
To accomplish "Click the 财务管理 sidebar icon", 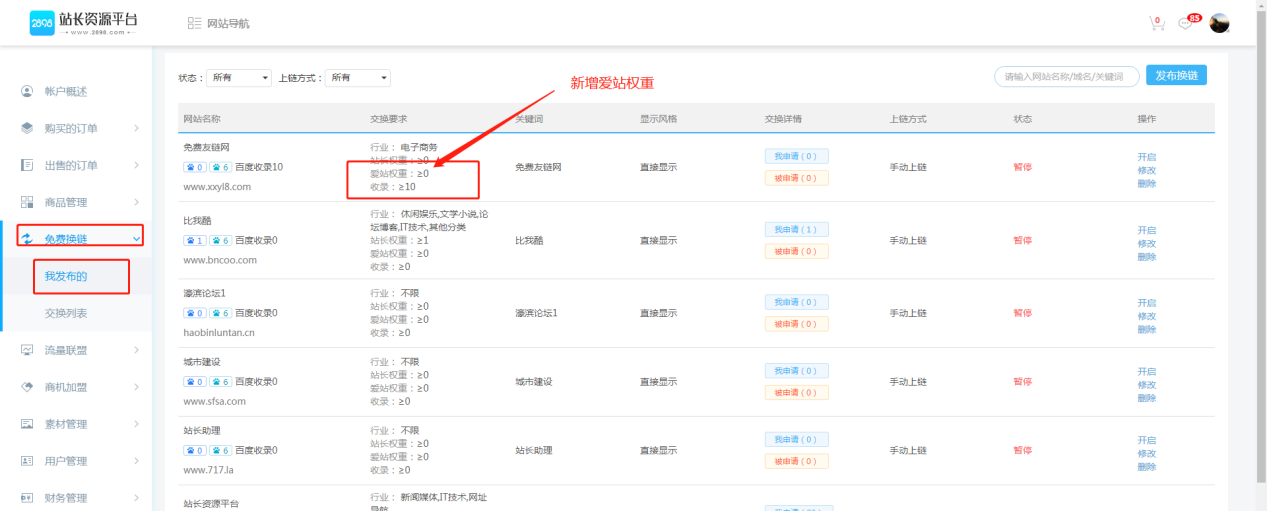I will pos(28,498).
